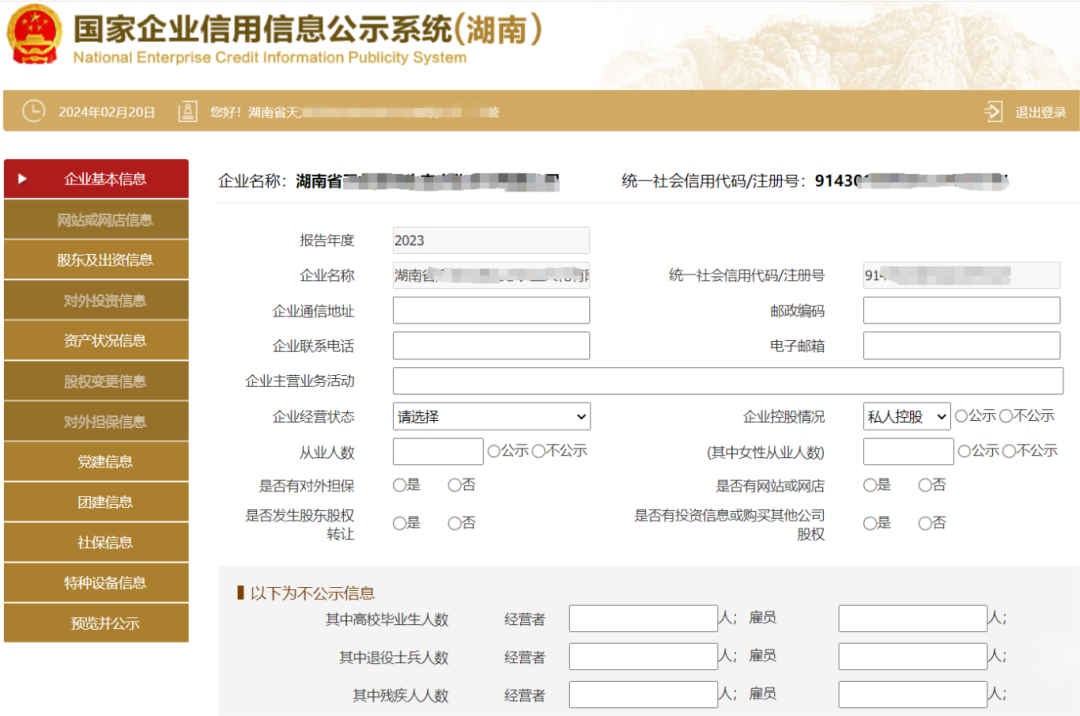Select 否 for 是否有对外担保
Image resolution: width=1080 pixels, height=716 pixels.
(x=454, y=485)
